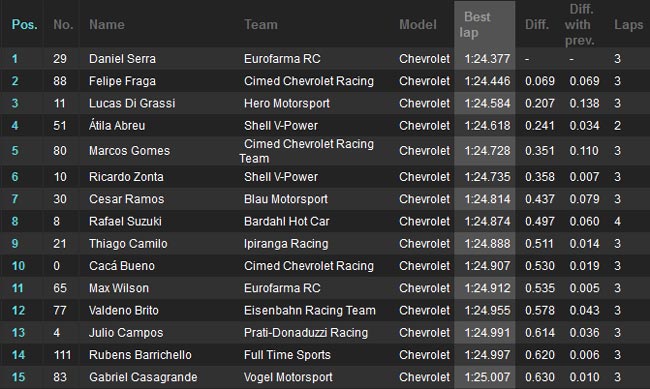Image resolution: width=650 pixels, height=389 pixels.
Task: Click the Hero Motorsport team entry
Action: (x=287, y=103)
